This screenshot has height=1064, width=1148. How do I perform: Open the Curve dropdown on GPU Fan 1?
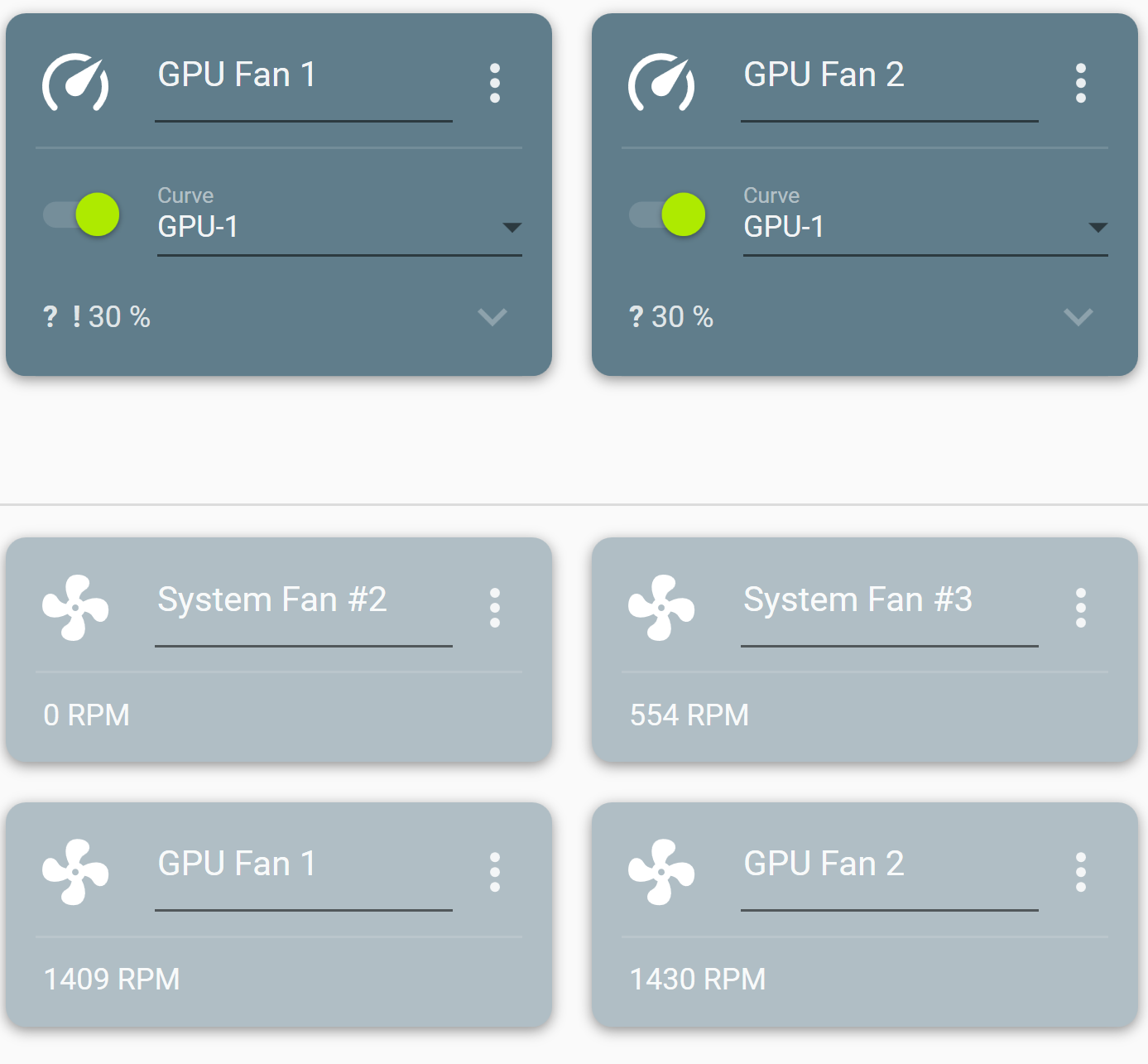[513, 228]
